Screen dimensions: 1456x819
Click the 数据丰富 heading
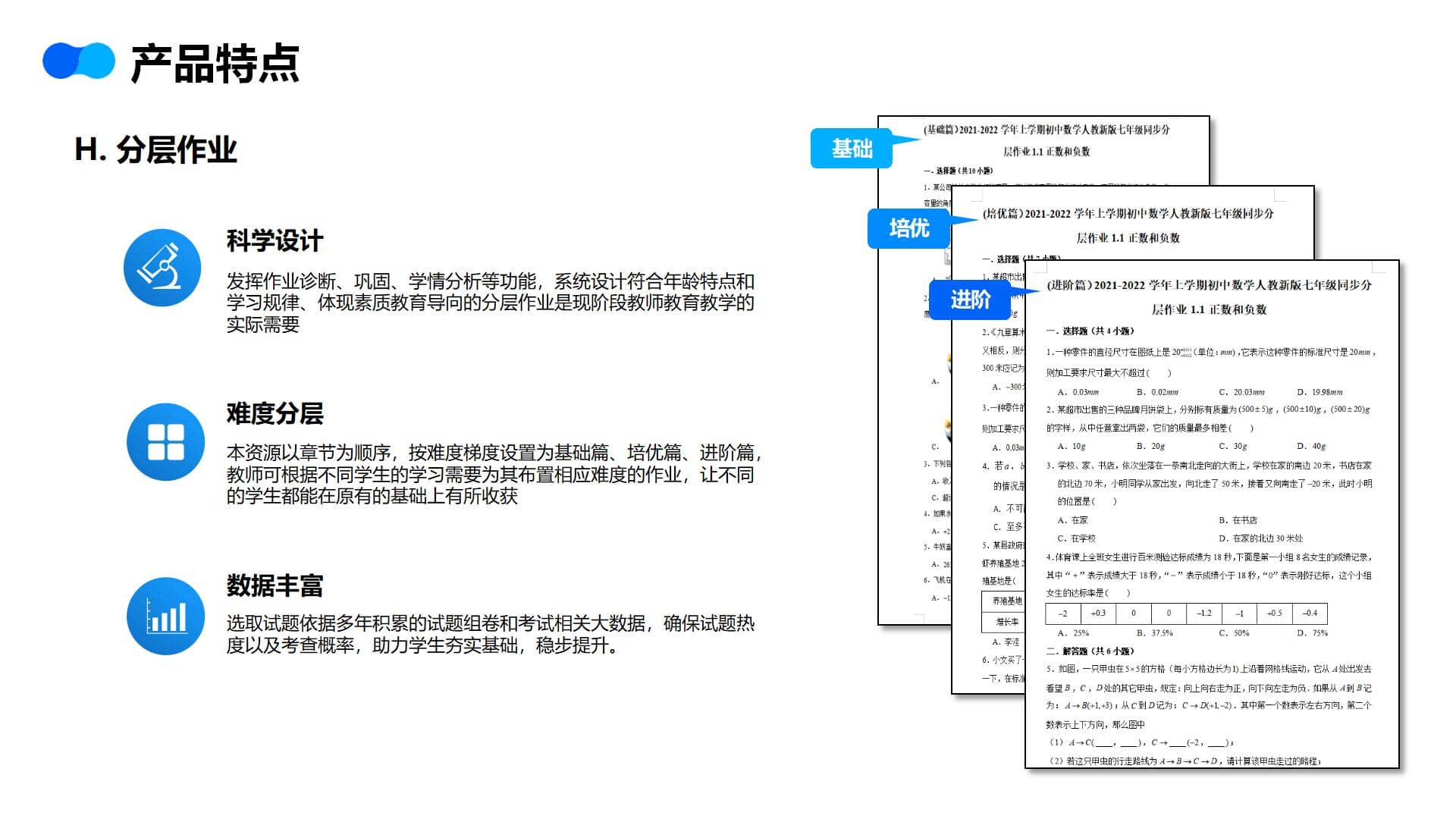(275, 586)
